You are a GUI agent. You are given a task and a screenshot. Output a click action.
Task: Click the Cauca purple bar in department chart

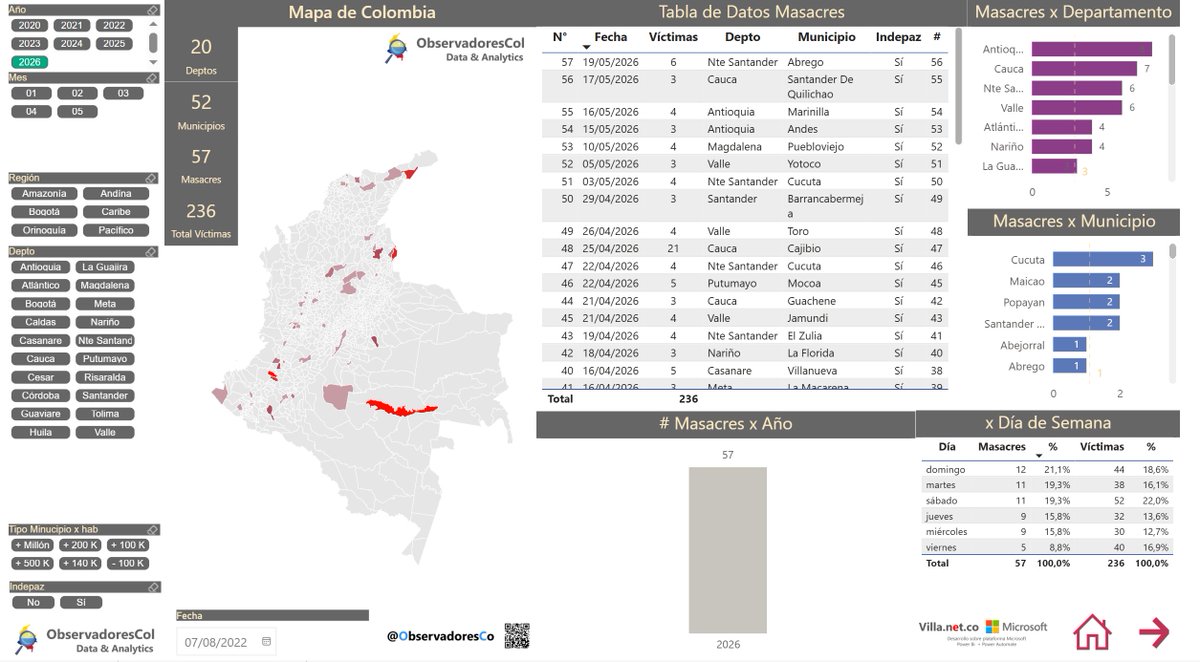[1084, 69]
